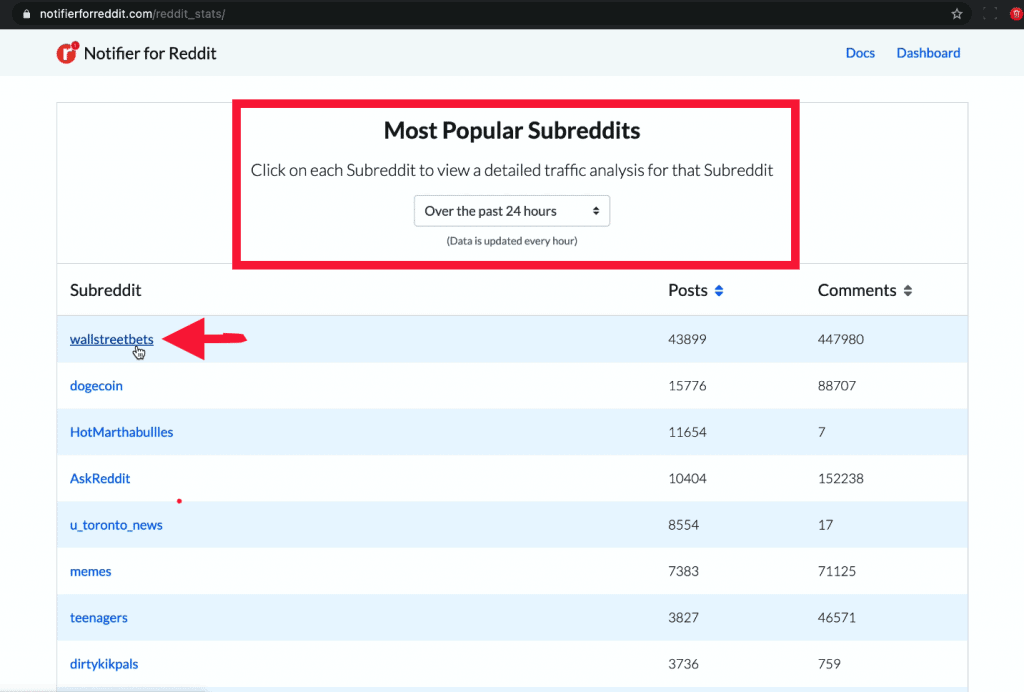Click the Notifier for Reddit logo icon
1024x692 pixels.
[67, 53]
